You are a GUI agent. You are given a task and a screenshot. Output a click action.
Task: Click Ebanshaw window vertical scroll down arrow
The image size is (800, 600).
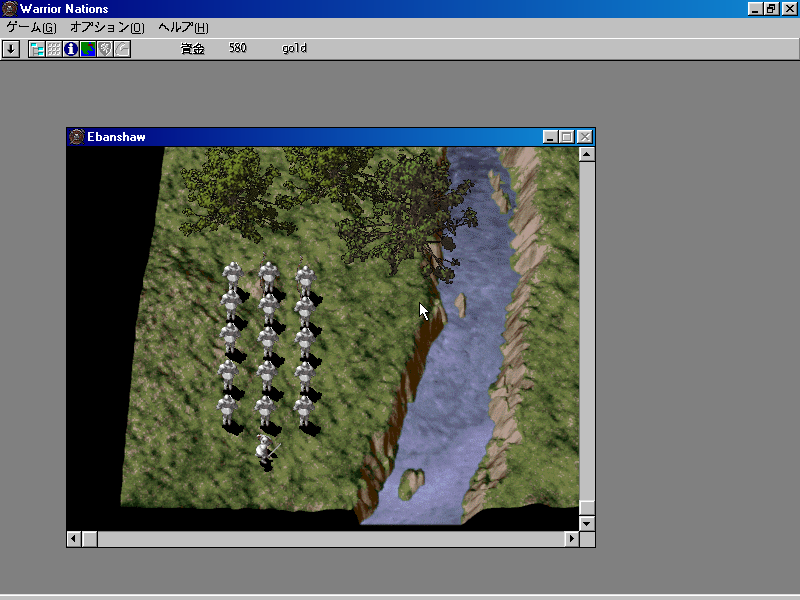coord(587,523)
